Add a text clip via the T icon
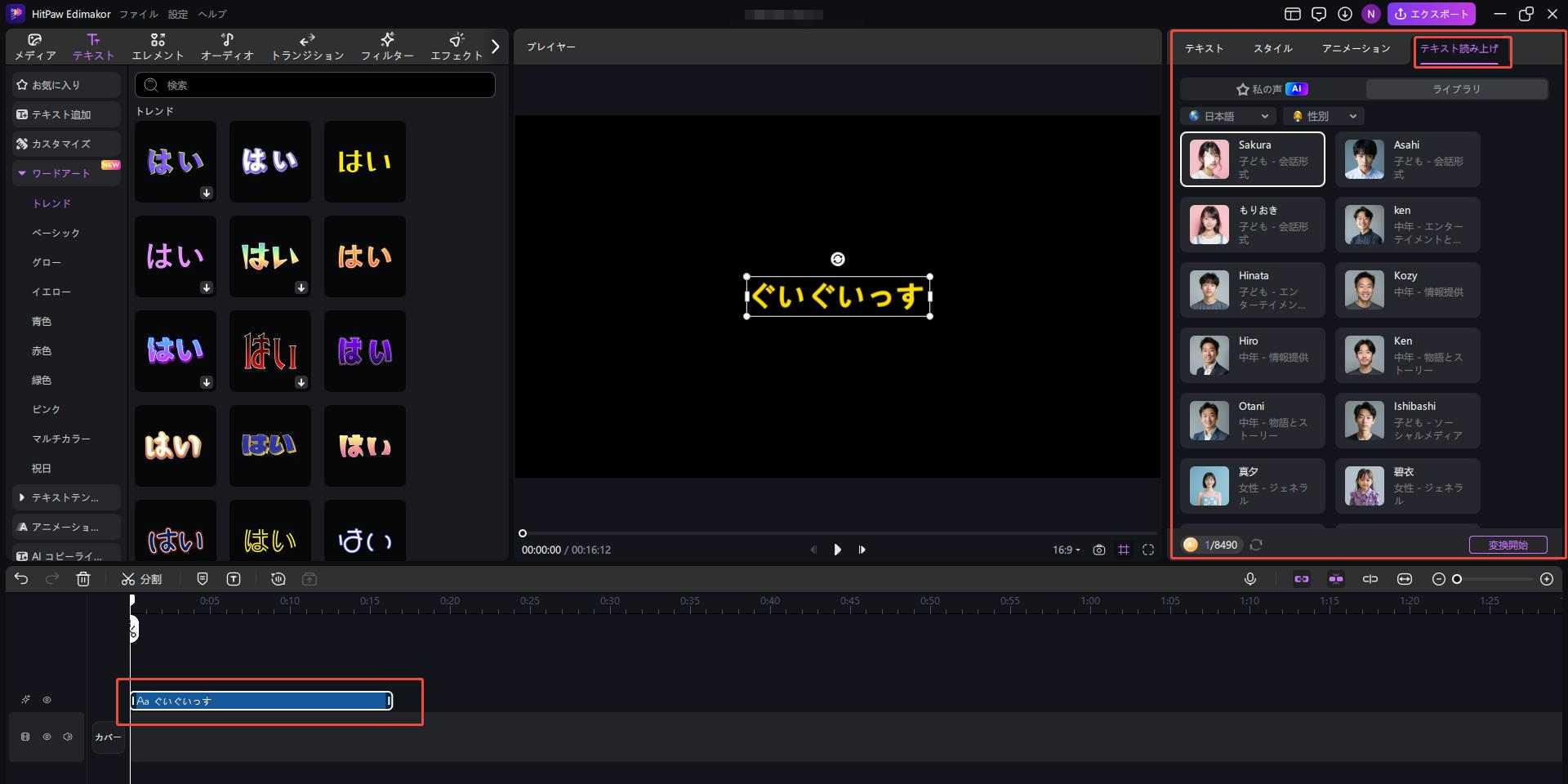The width and height of the screenshot is (1568, 784). 234,579
